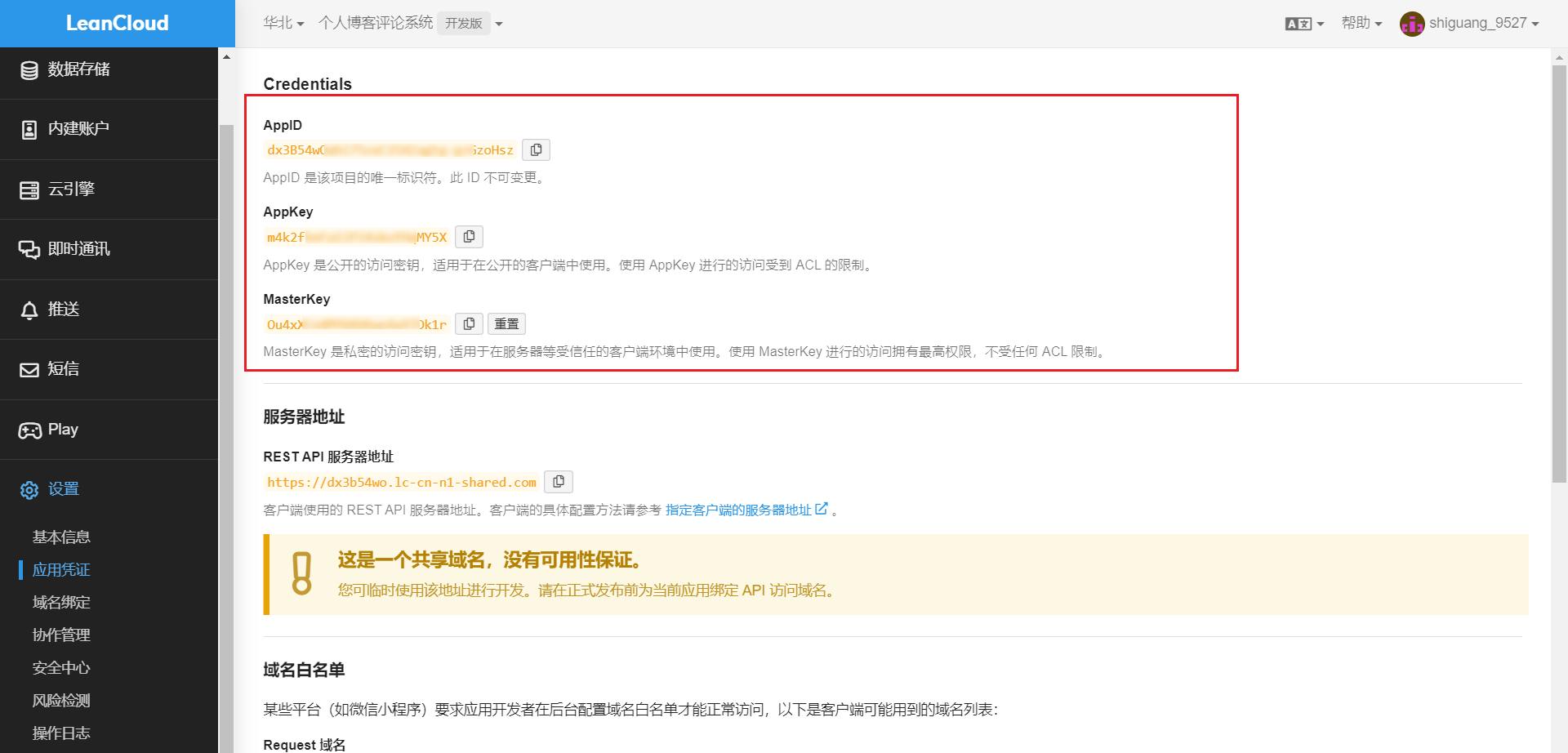This screenshot has height=753, width=1568.
Task: Select the 设置 settings label
Action: pos(64,489)
